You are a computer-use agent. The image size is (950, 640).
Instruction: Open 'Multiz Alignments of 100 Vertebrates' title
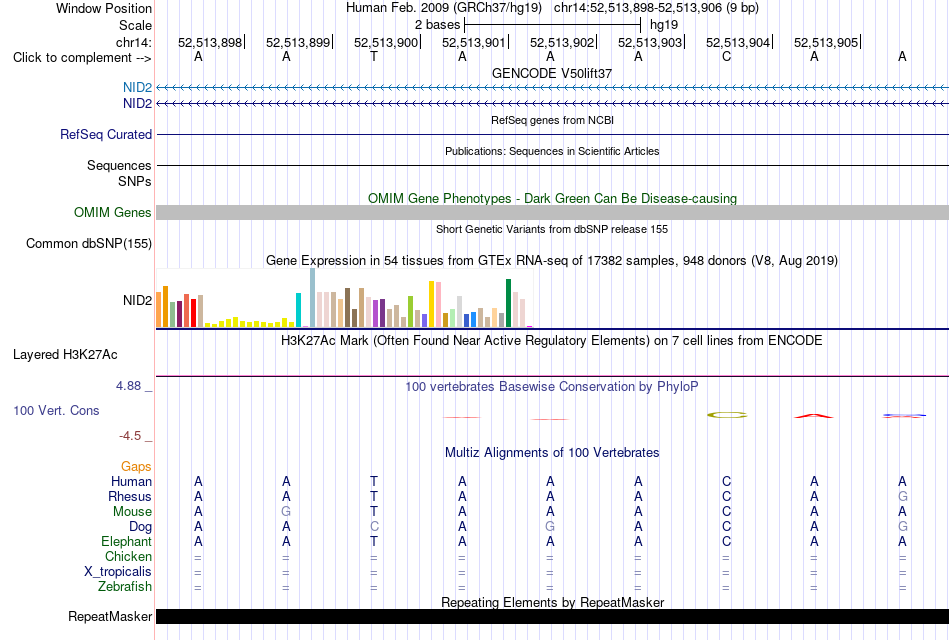(552, 453)
